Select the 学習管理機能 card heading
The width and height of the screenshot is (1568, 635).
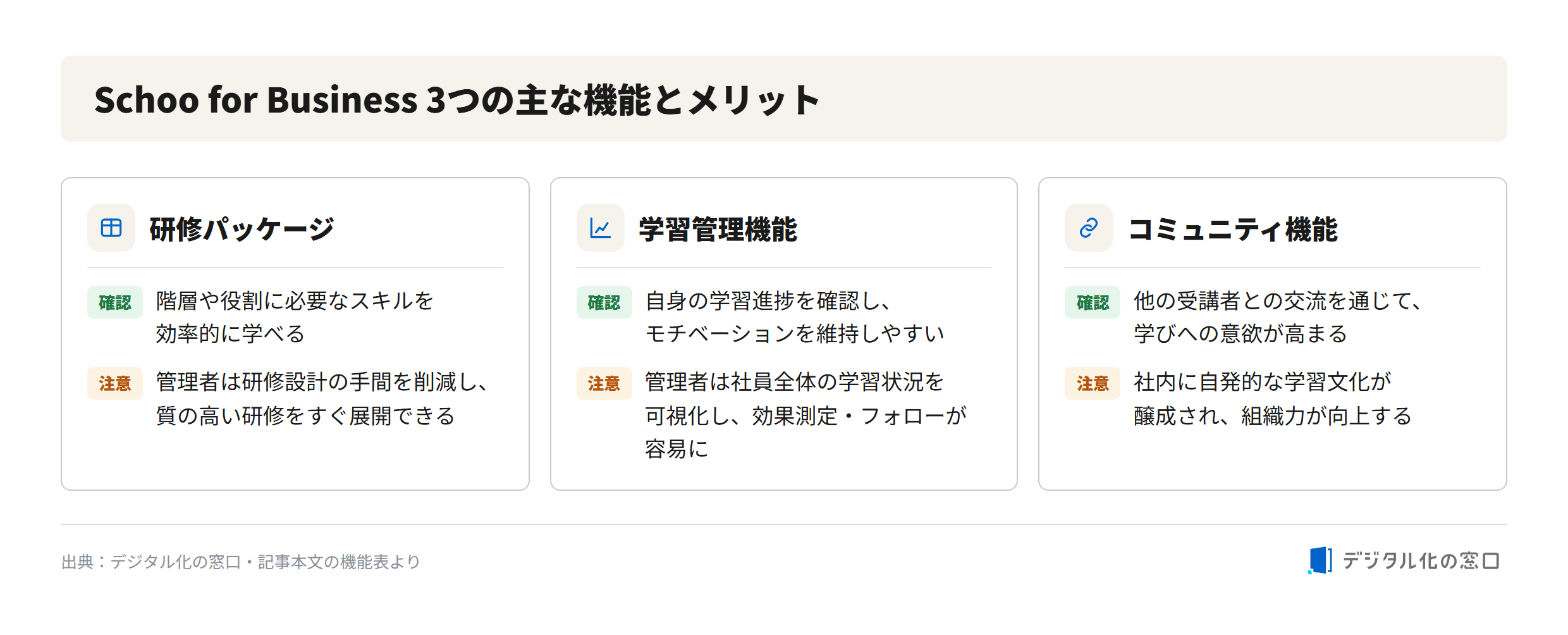click(718, 229)
